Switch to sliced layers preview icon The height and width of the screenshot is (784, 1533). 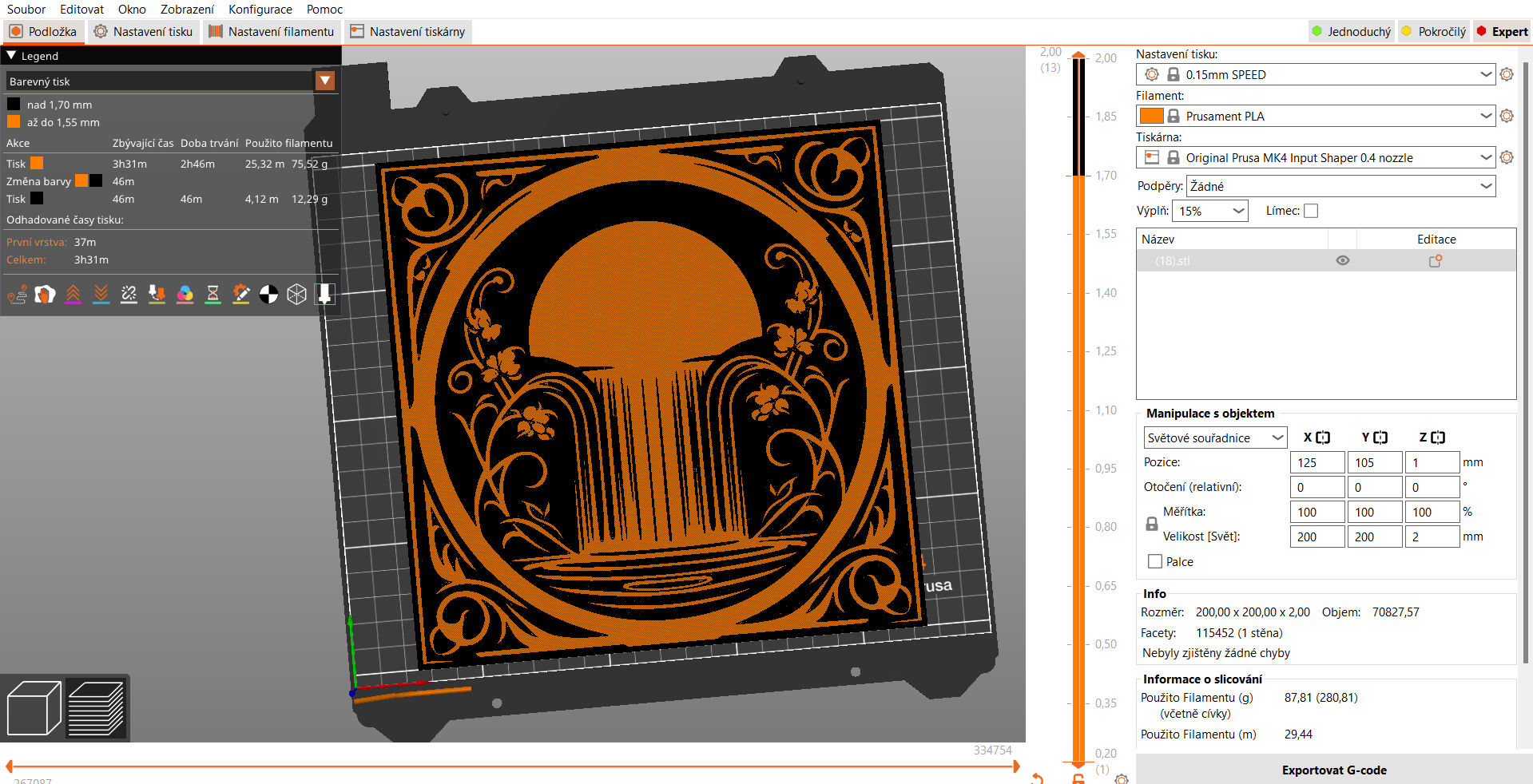(x=96, y=708)
